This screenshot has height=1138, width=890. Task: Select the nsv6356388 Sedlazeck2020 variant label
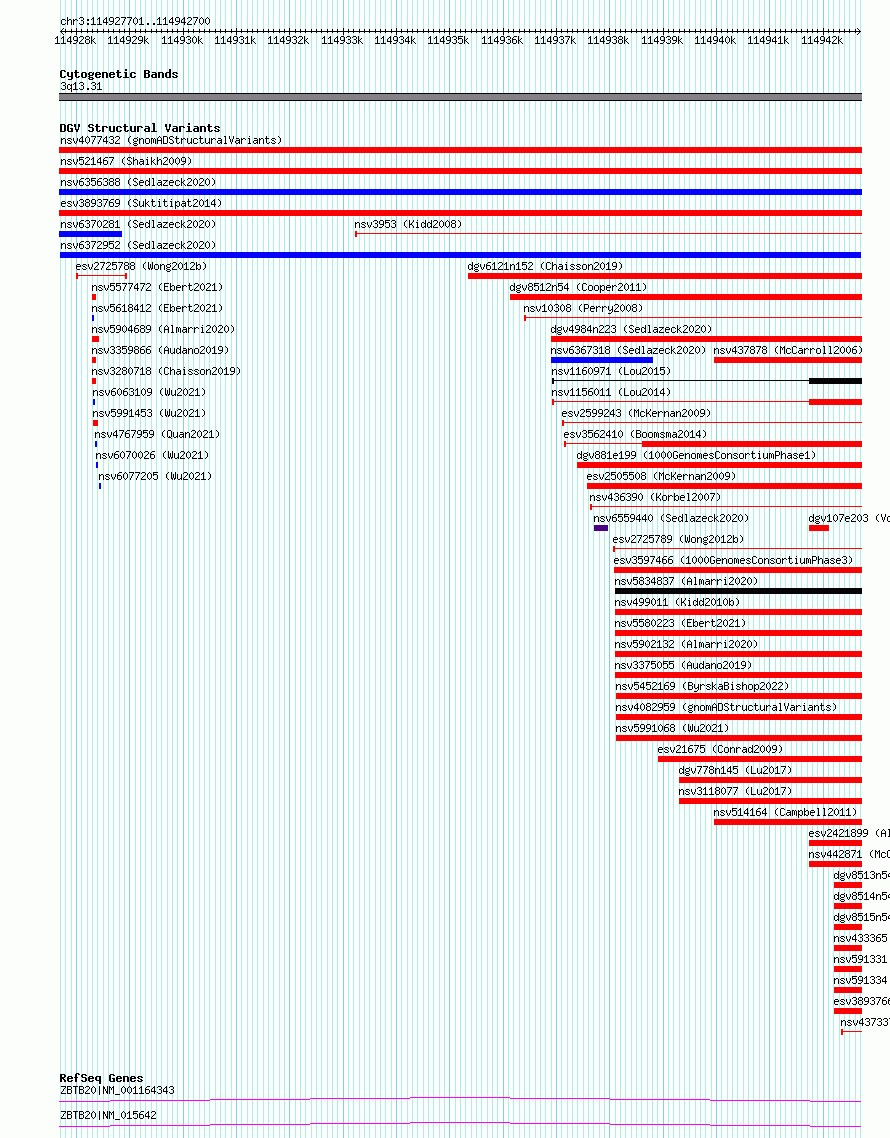pyautogui.click(x=138, y=182)
